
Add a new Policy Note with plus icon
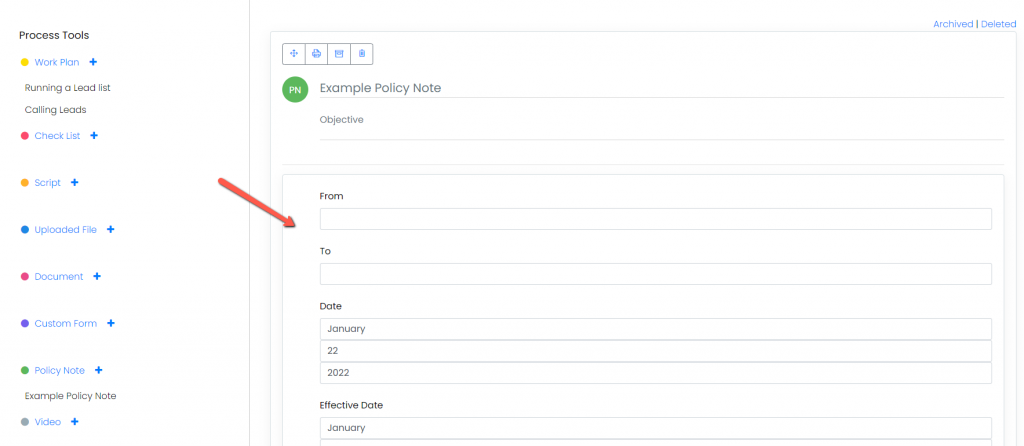[99, 370]
